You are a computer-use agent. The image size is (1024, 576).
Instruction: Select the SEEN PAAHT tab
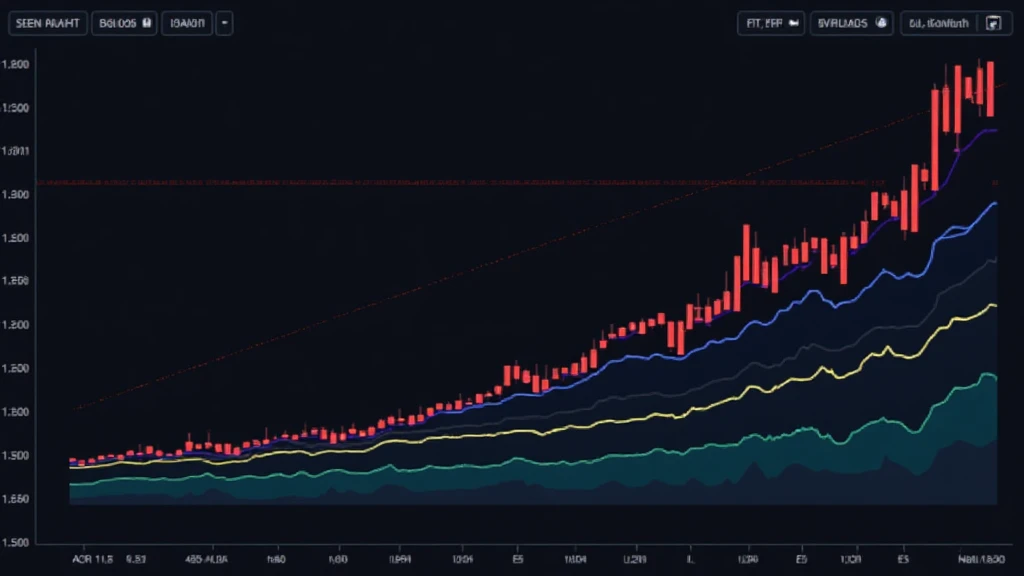point(48,23)
